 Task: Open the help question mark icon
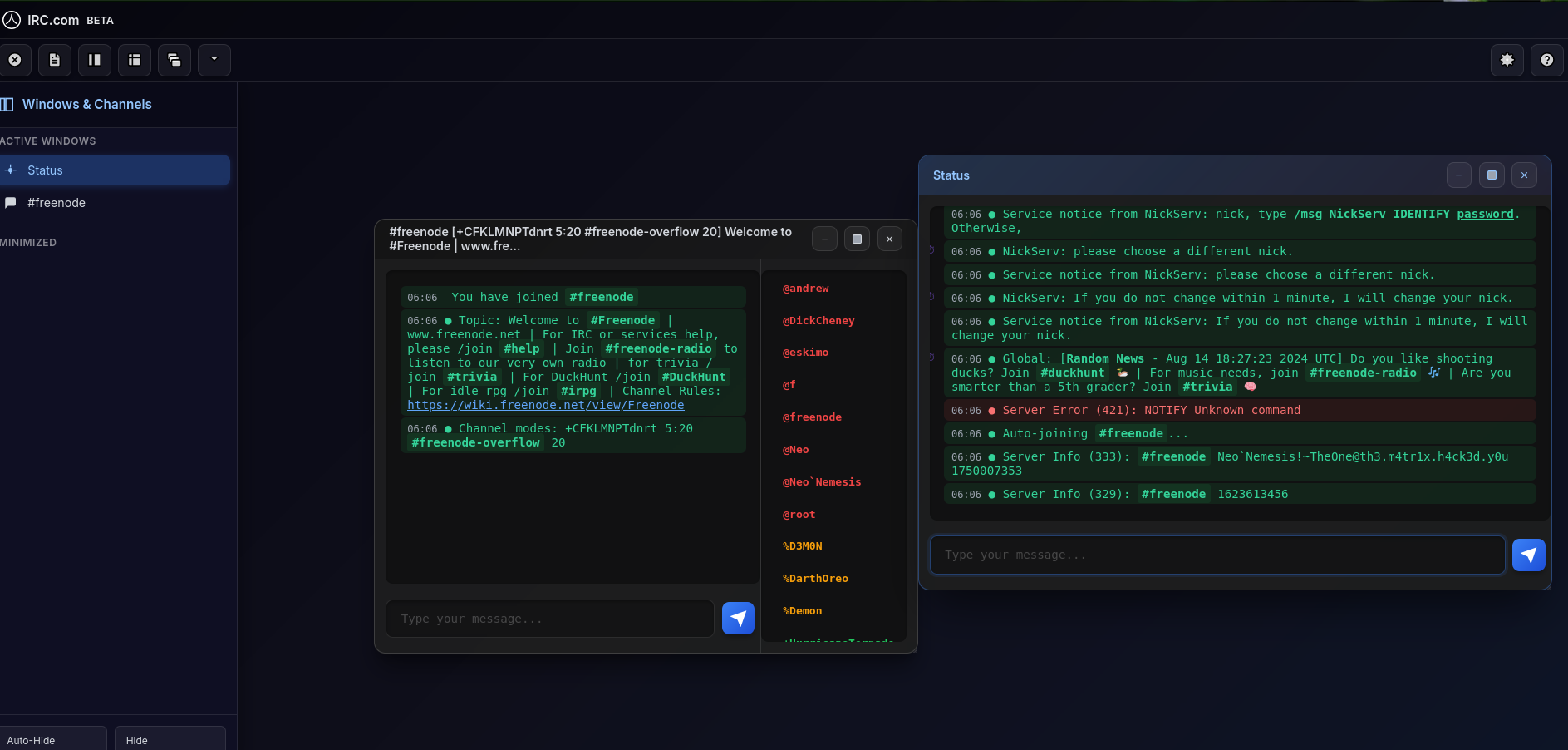click(x=1547, y=60)
